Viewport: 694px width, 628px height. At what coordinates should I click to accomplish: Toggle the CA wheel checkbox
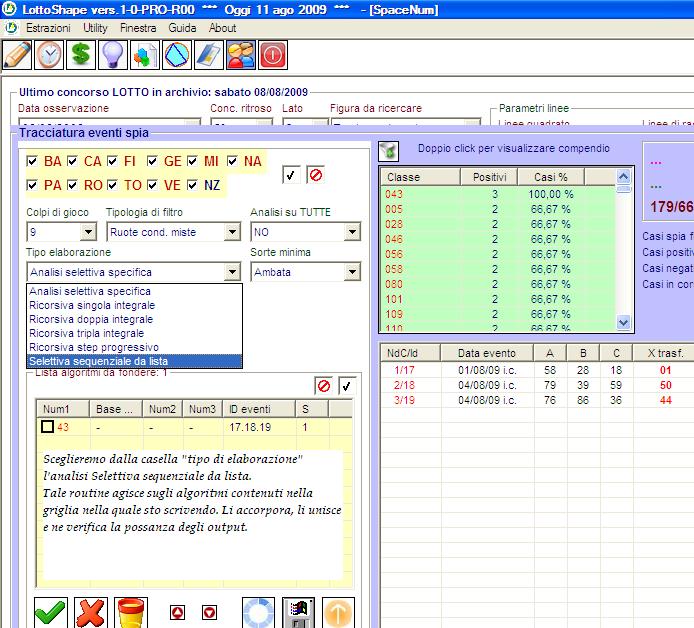(72, 161)
